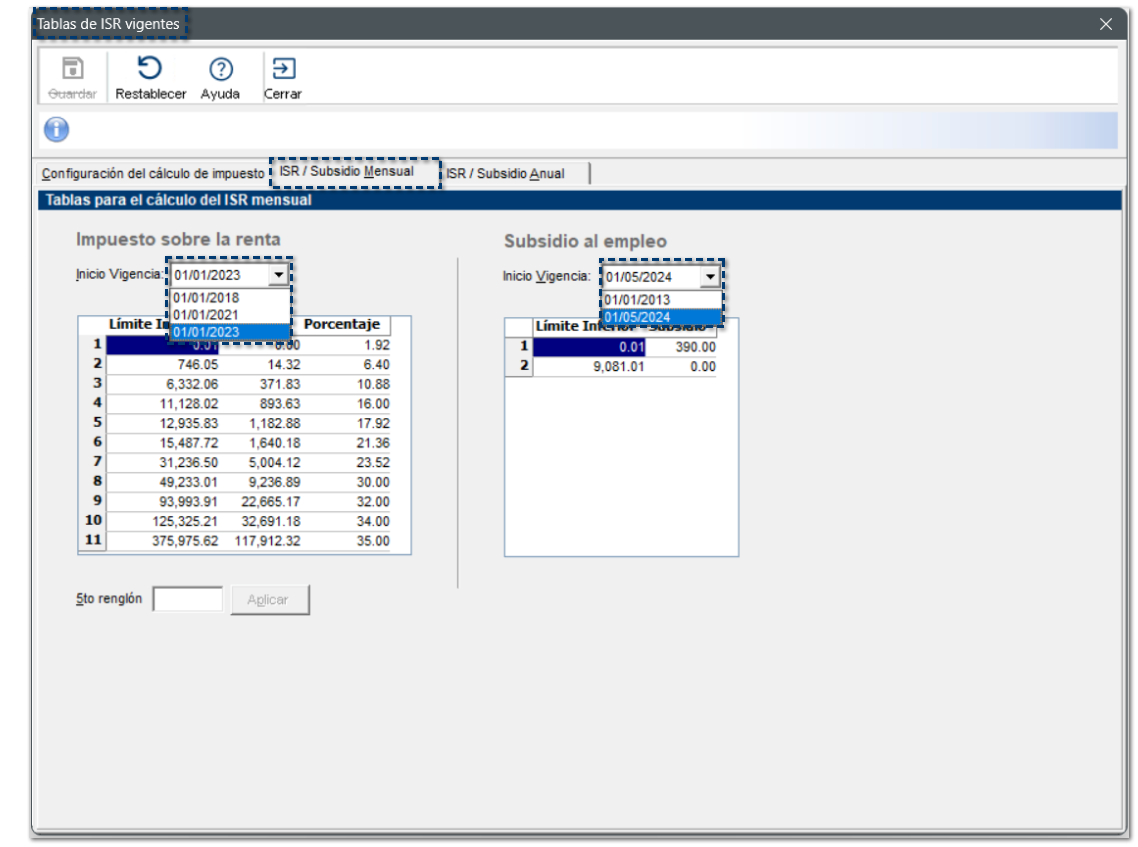Choose 01/01/2018 from ISR vigencia list
This screenshot has height=847, width=1138.
click(206, 297)
